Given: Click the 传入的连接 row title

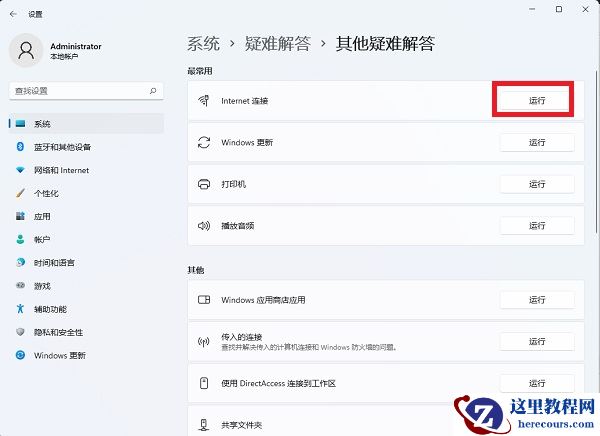Looking at the screenshot, I should (x=241, y=337).
